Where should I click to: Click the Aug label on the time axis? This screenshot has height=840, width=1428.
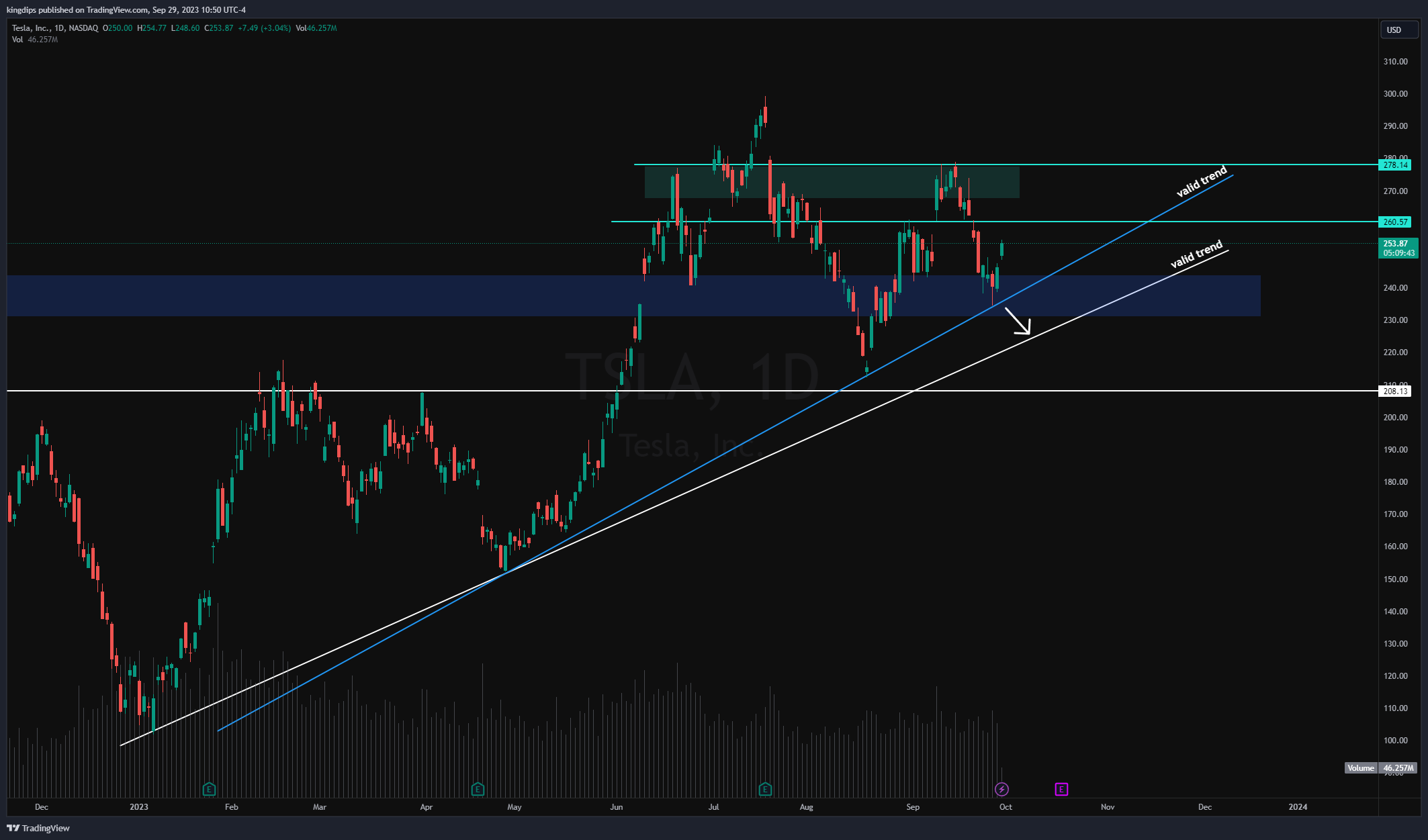pos(807,807)
